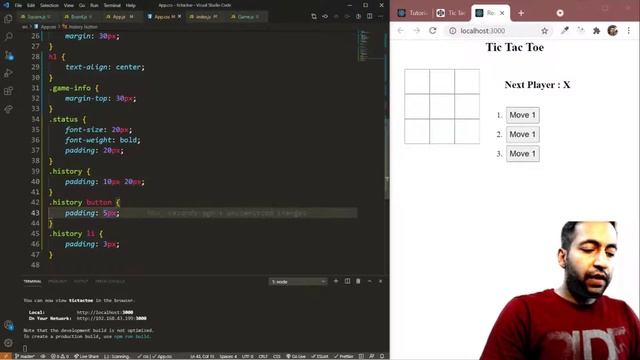Screen dimensions: 640x360
Task: Reload the localhost page in Chrome
Action: pyautogui.click(x=433, y=31)
